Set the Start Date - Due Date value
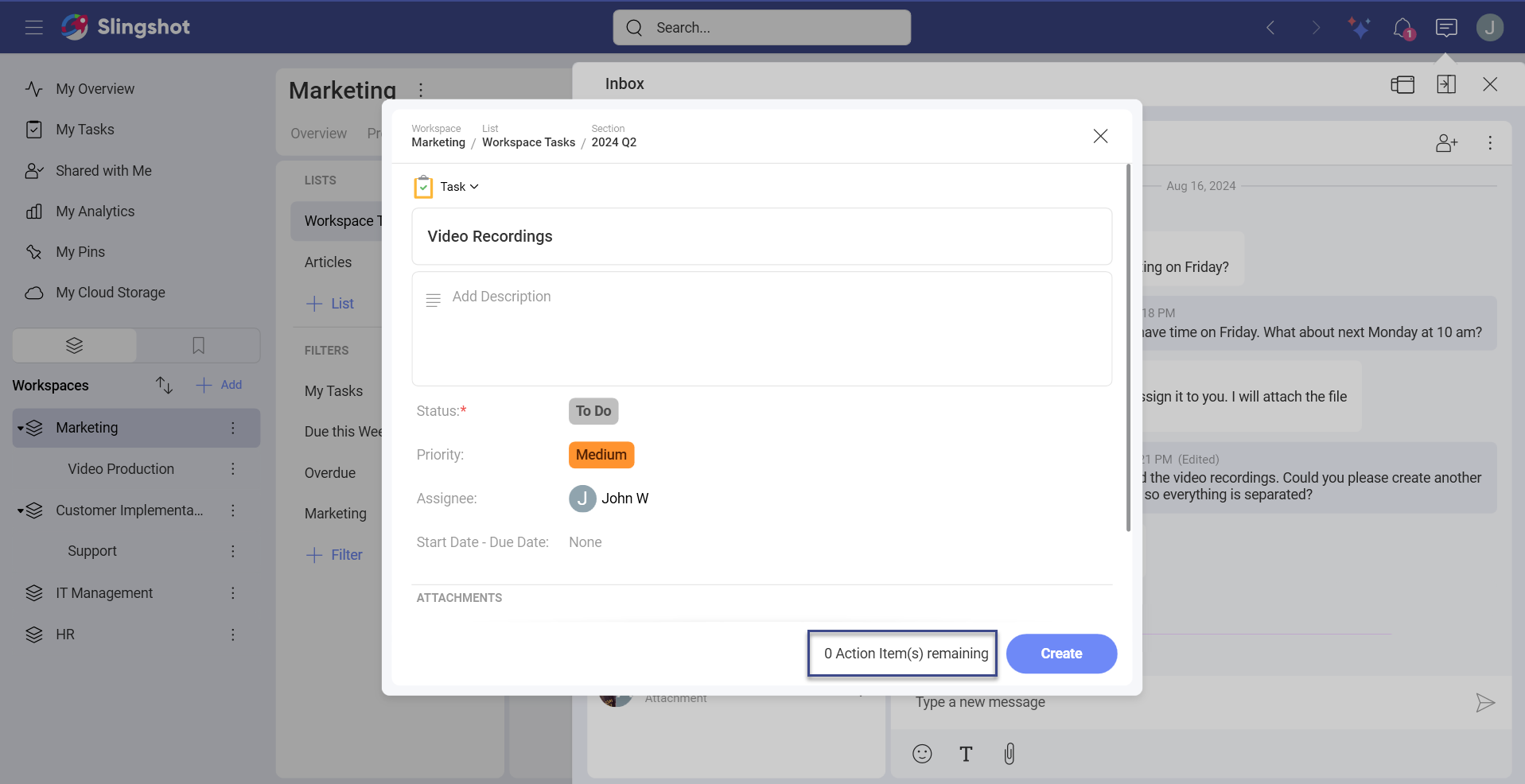The width and height of the screenshot is (1525, 784). tap(585, 542)
